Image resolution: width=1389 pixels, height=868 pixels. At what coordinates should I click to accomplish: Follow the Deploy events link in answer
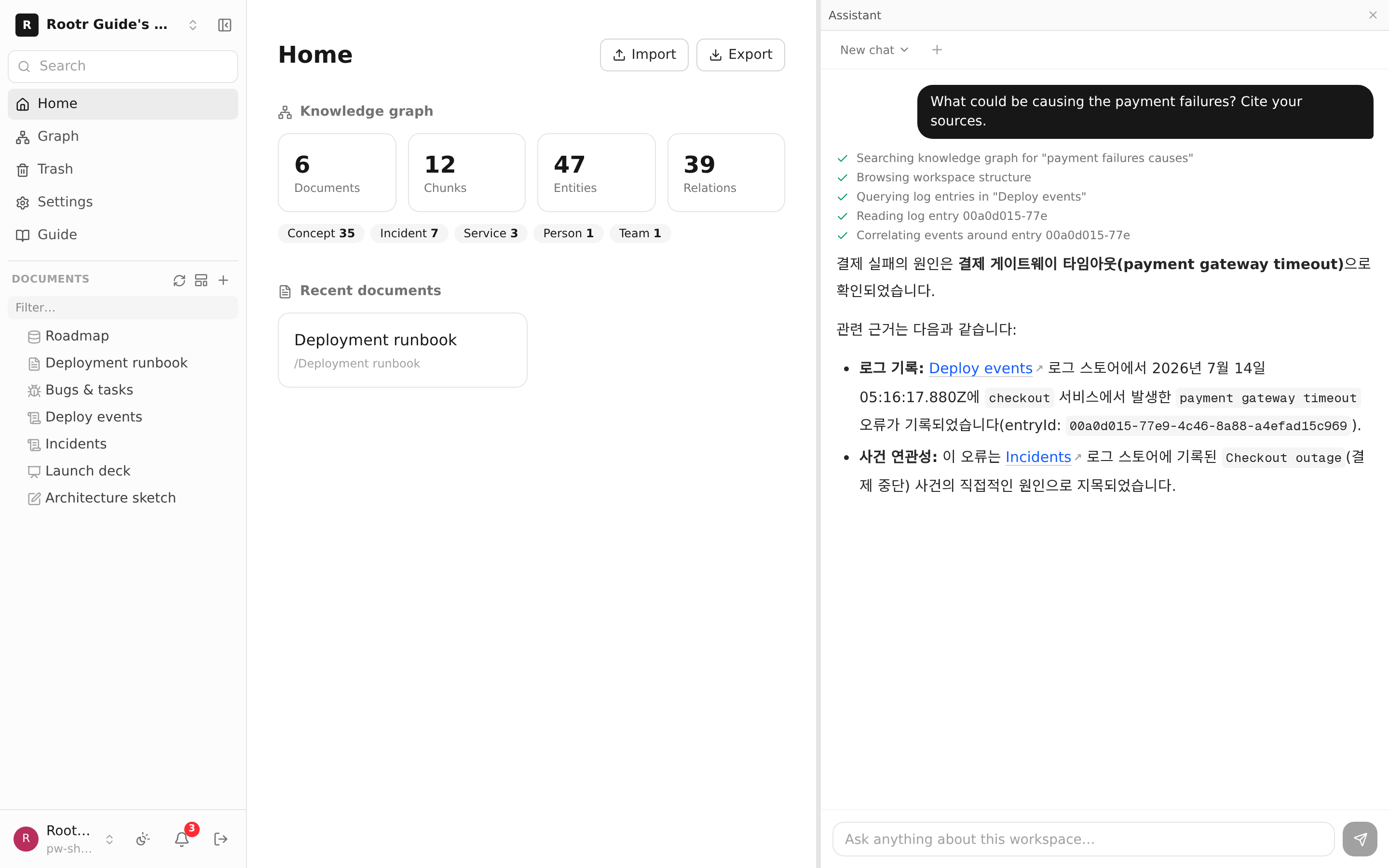[x=980, y=368]
